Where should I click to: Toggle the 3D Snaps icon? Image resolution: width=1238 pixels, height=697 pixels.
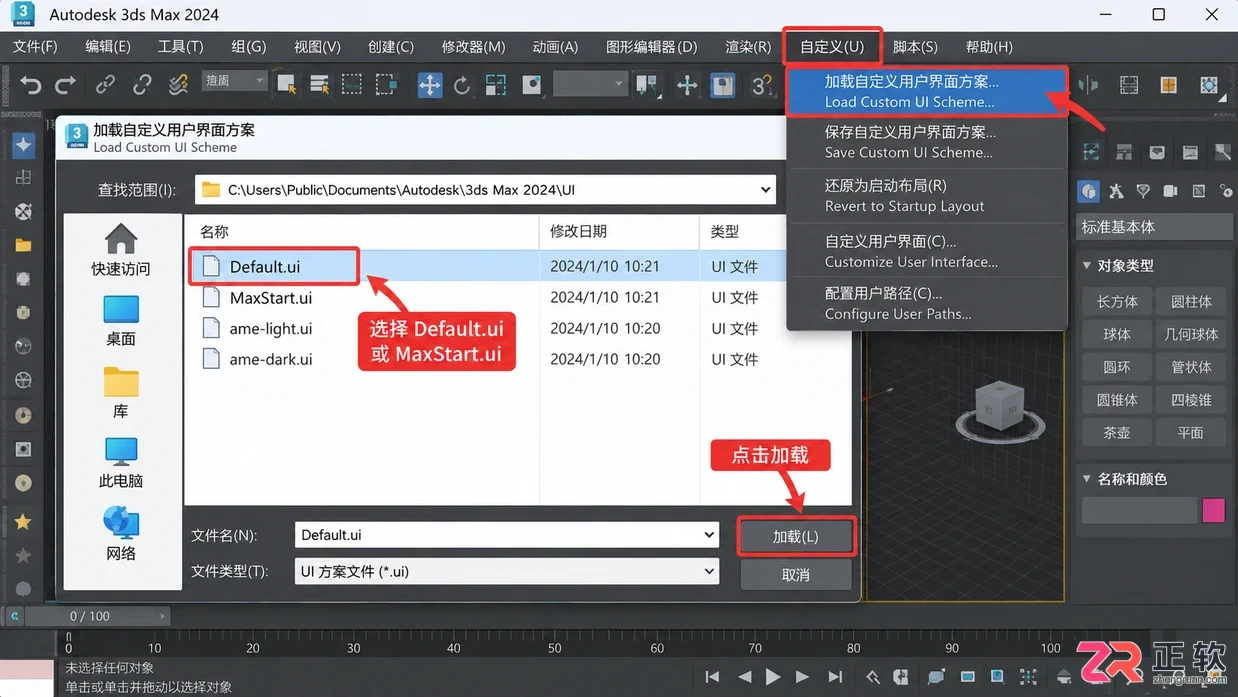[764, 86]
